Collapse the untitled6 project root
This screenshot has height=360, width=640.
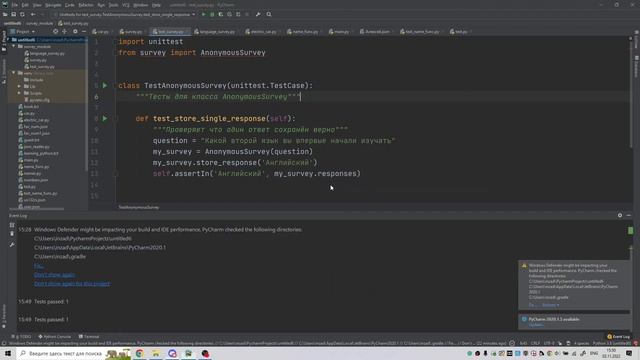tap(9, 40)
